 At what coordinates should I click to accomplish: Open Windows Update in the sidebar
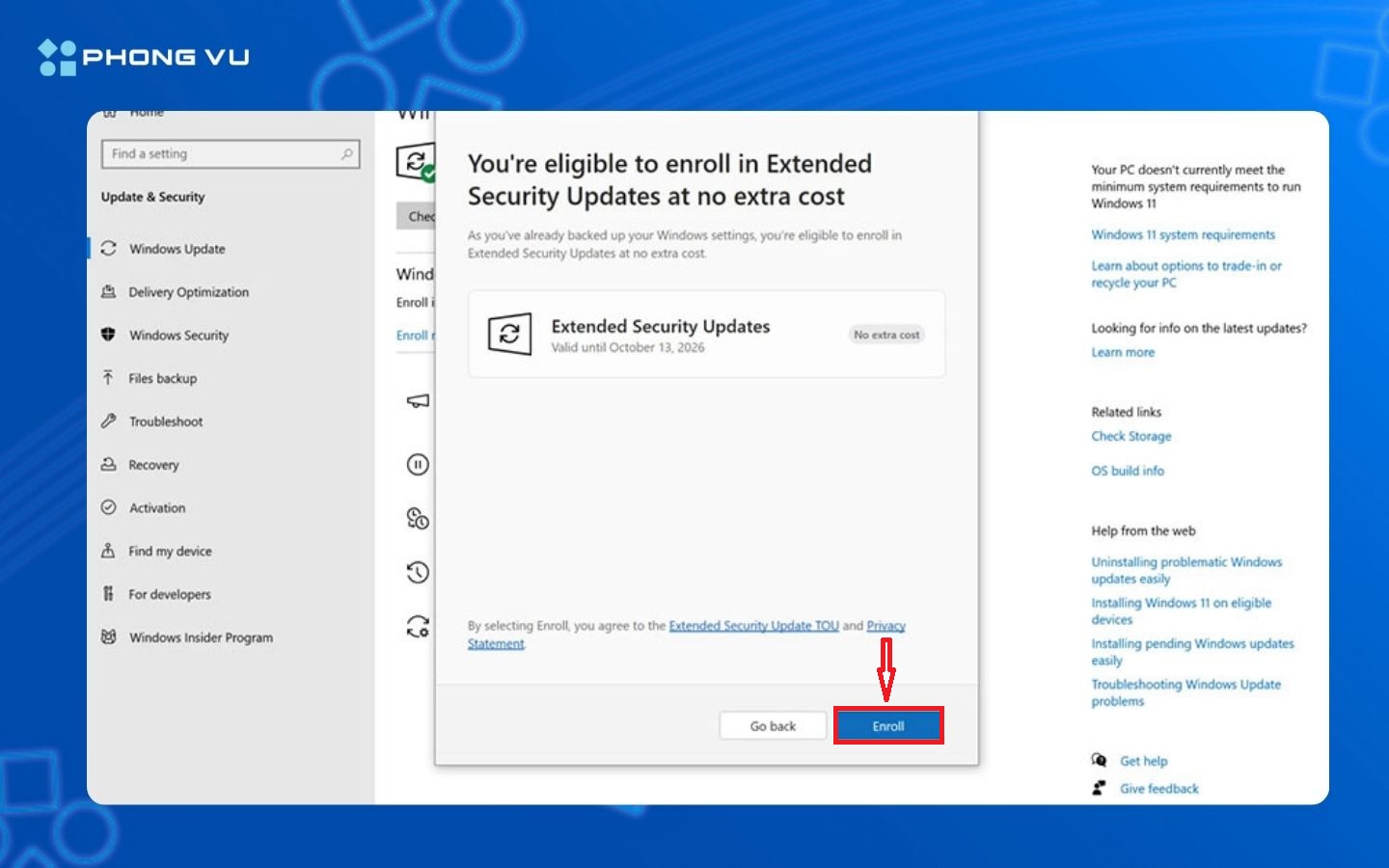point(177,249)
